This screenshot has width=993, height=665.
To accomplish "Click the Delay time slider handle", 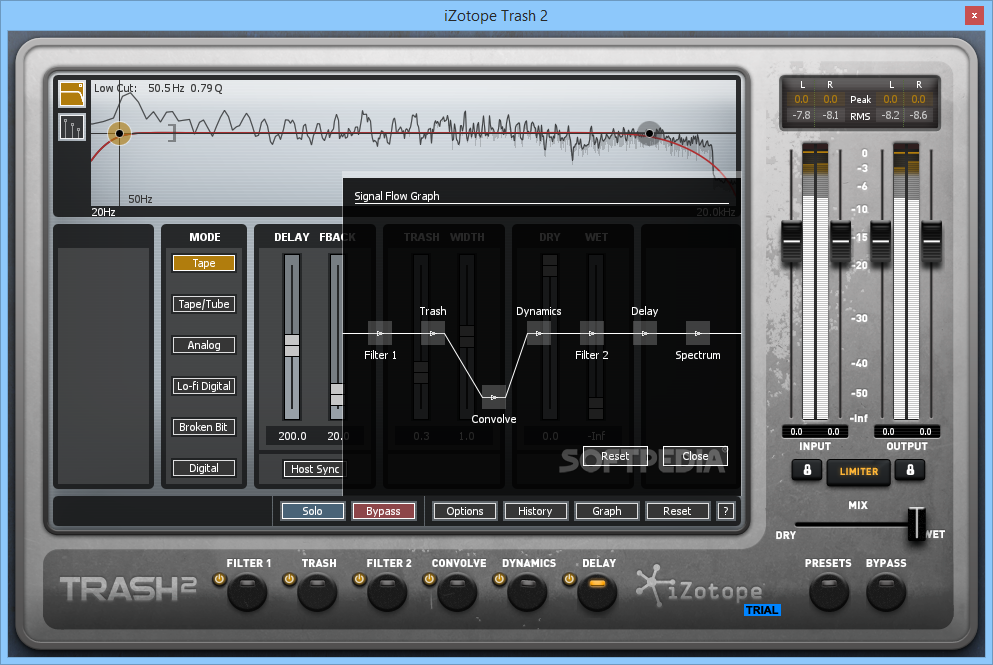I will [x=292, y=345].
